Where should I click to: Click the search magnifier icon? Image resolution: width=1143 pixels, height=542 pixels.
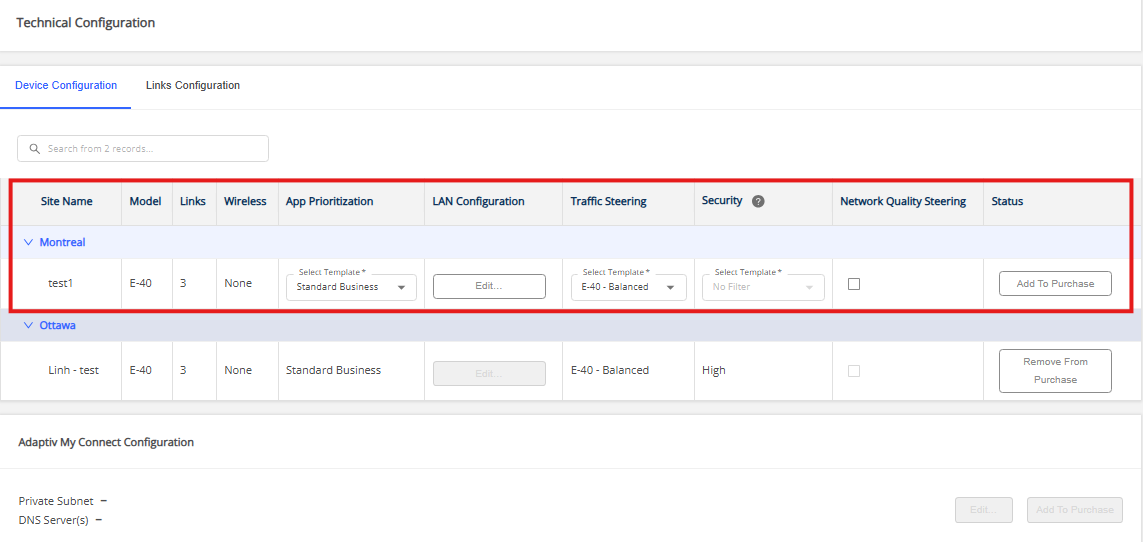34,149
